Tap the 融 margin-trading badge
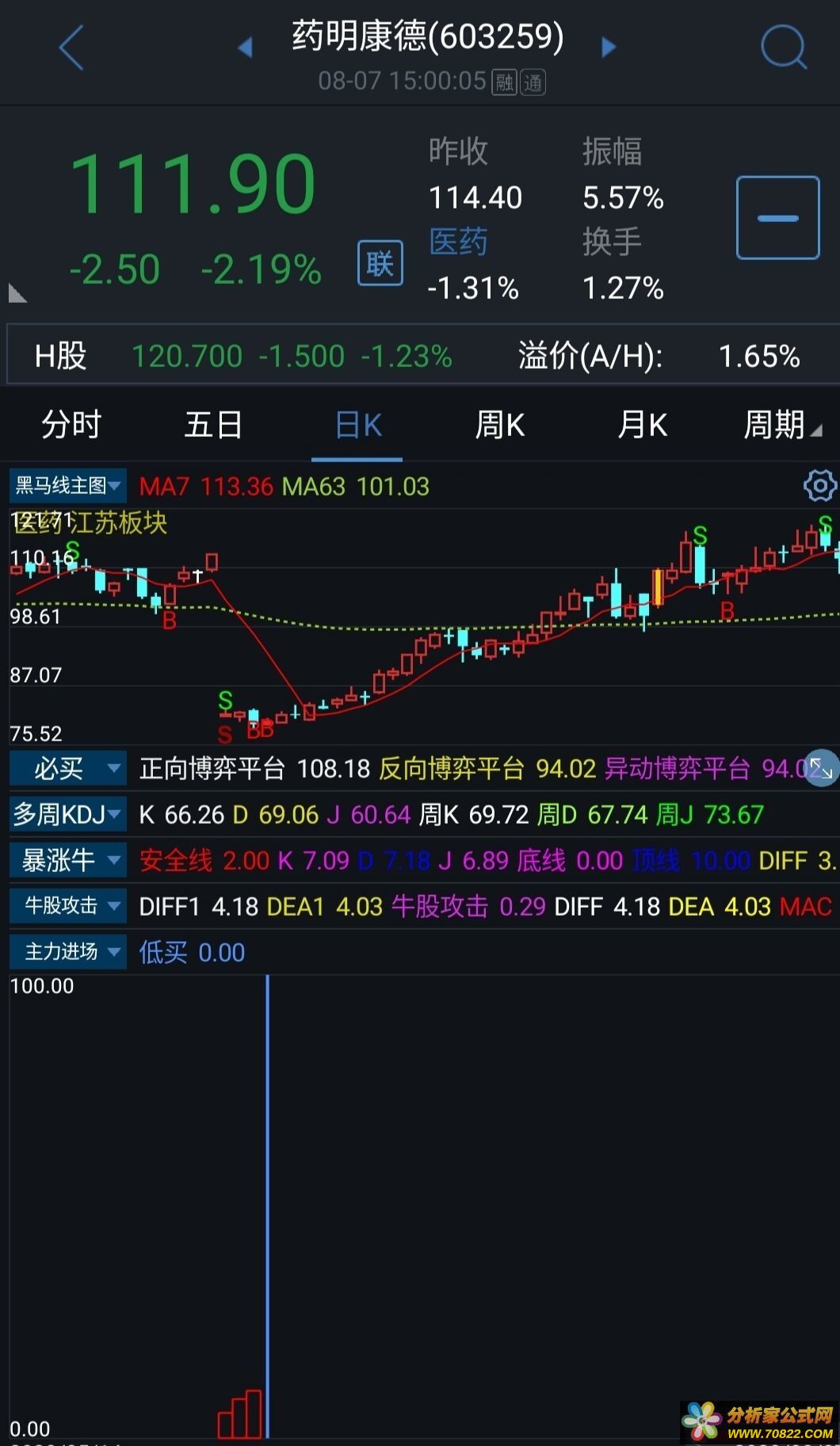The width and height of the screenshot is (840, 1446). point(504,82)
